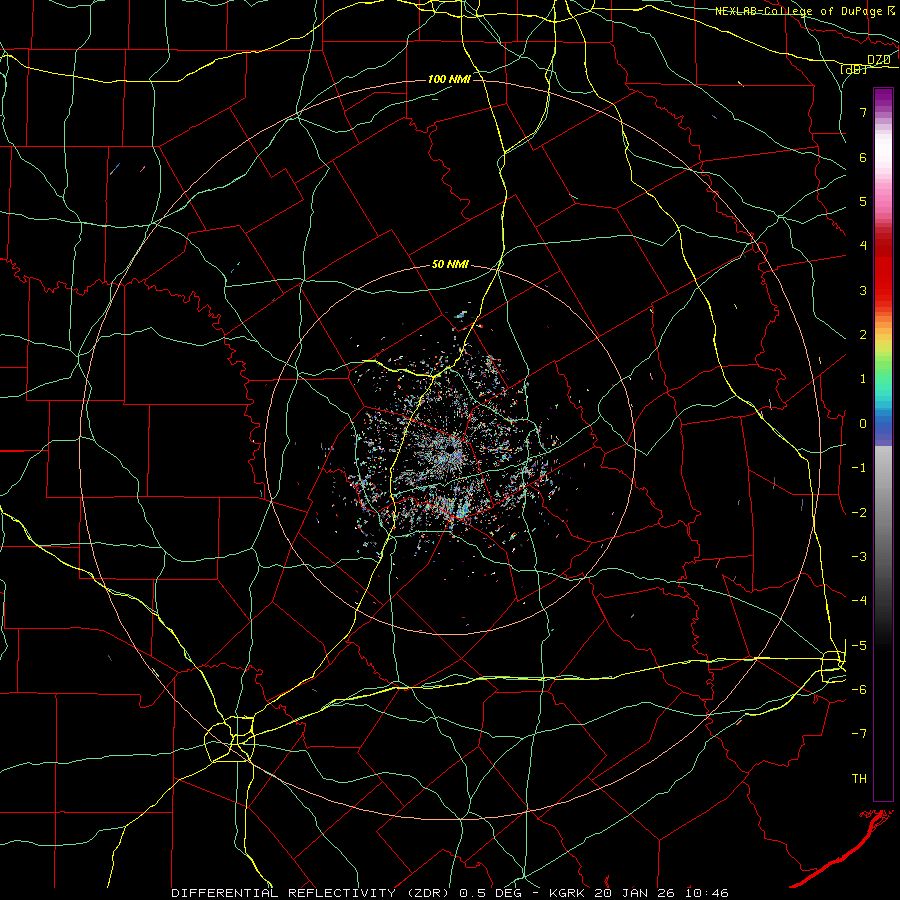Click the "10:46" timestamp in caption
The width and height of the screenshot is (900, 900).
[x=707, y=893]
